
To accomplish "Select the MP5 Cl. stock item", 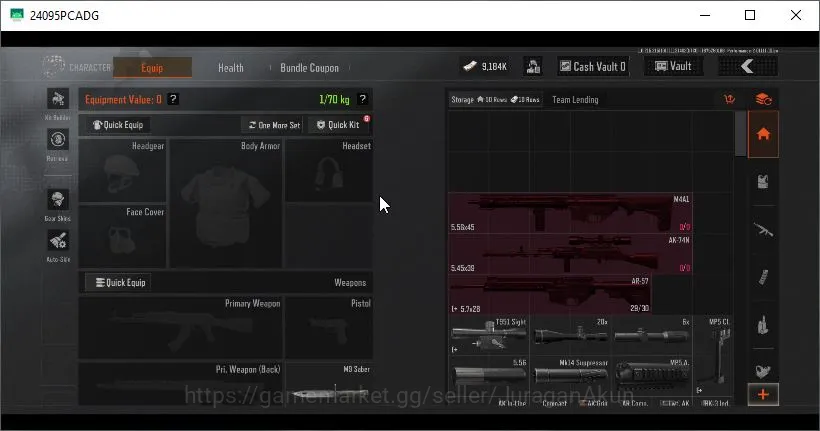I will pos(713,356).
